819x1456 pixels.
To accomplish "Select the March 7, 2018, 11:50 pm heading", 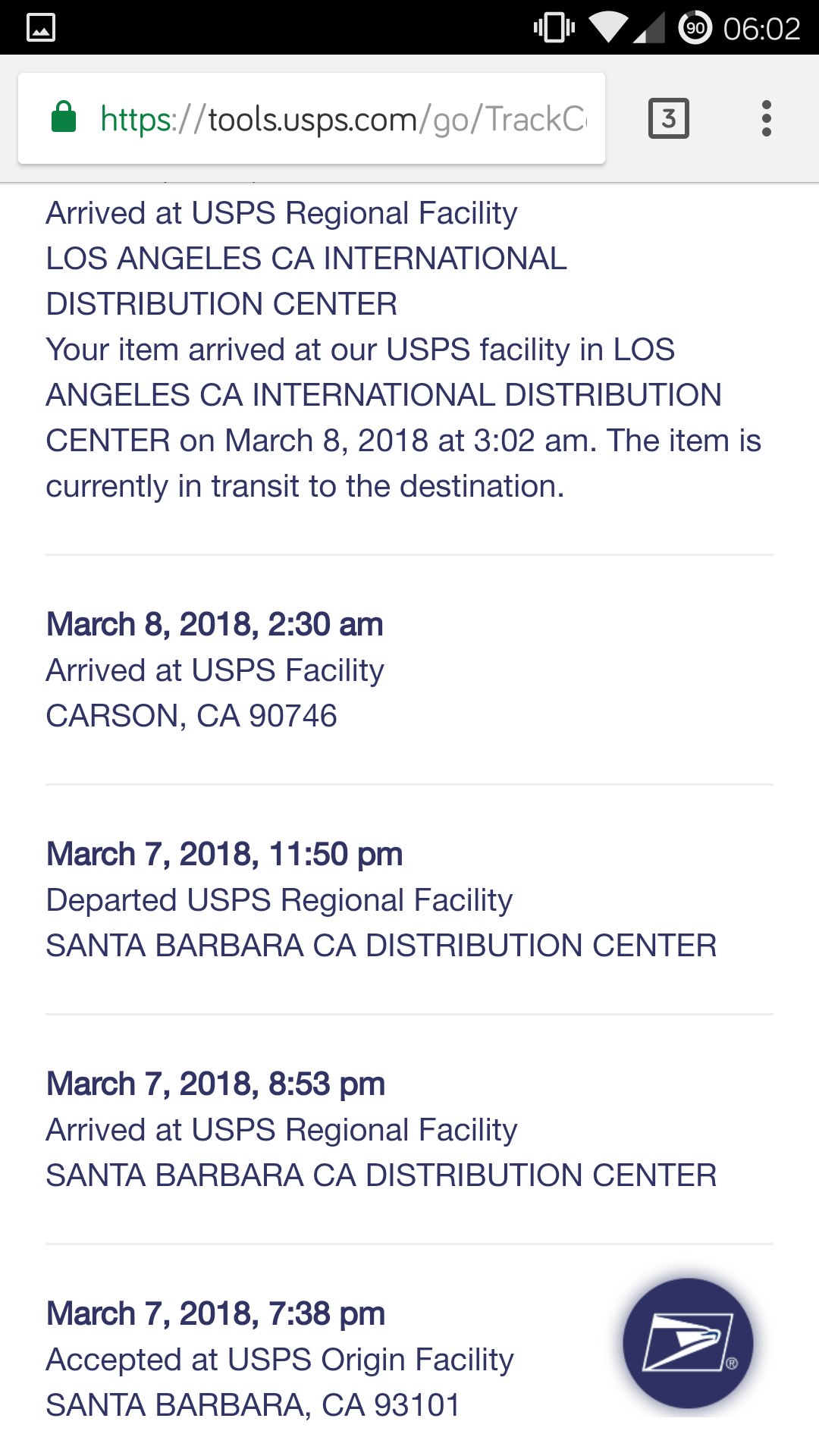I will tap(224, 854).
